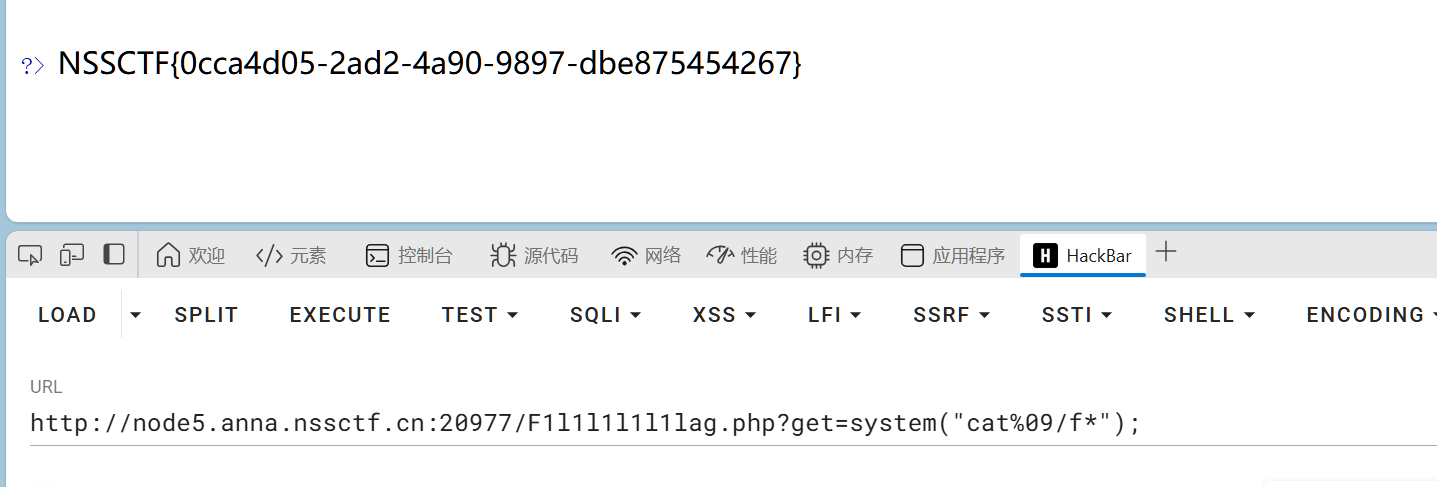
Task: Activate the inspect element picker icon
Action: coord(30,255)
